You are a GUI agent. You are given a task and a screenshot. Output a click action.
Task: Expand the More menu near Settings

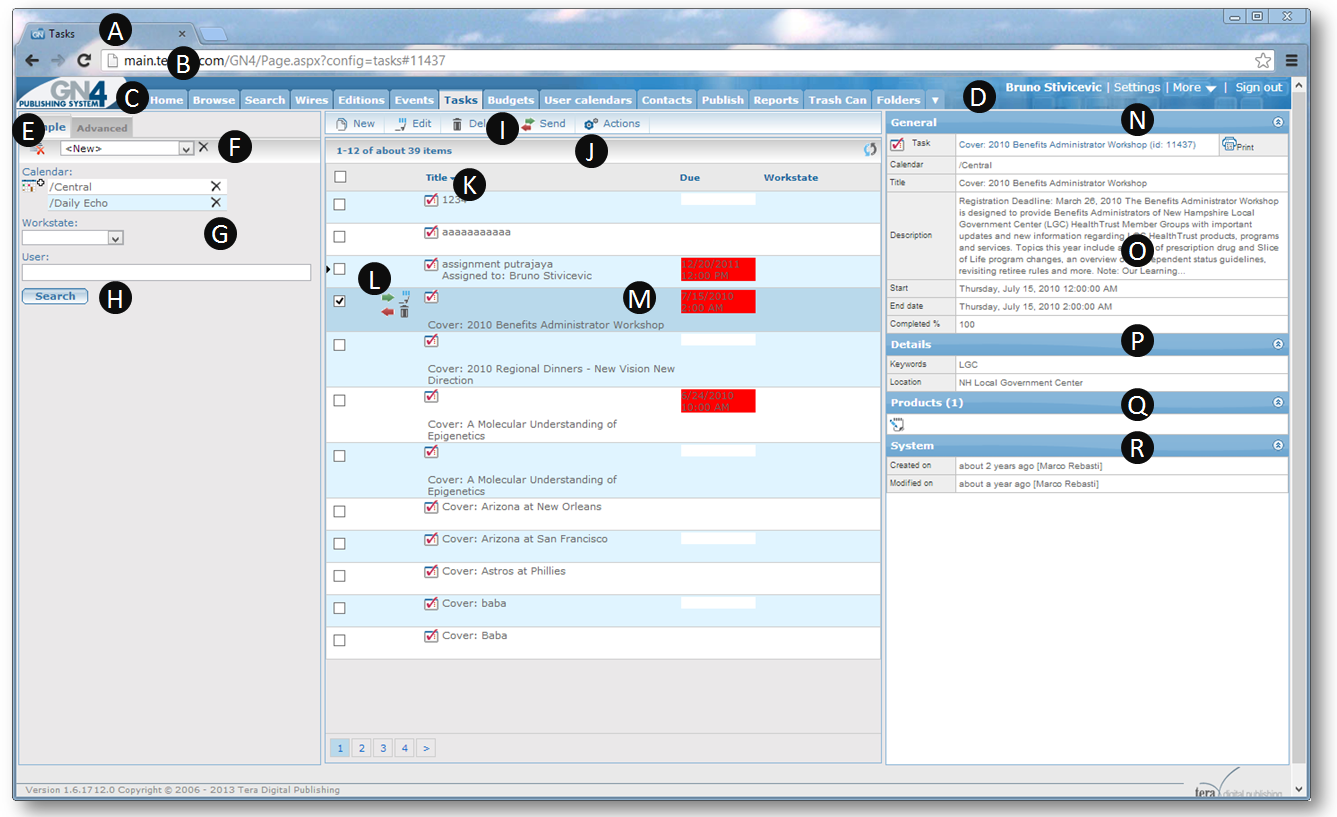[x=1194, y=88]
